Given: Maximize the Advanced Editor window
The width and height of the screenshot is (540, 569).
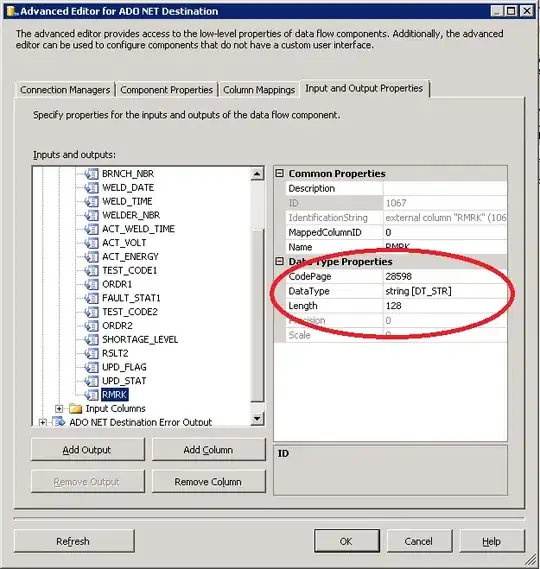Looking at the screenshot, I should click(511, 11).
